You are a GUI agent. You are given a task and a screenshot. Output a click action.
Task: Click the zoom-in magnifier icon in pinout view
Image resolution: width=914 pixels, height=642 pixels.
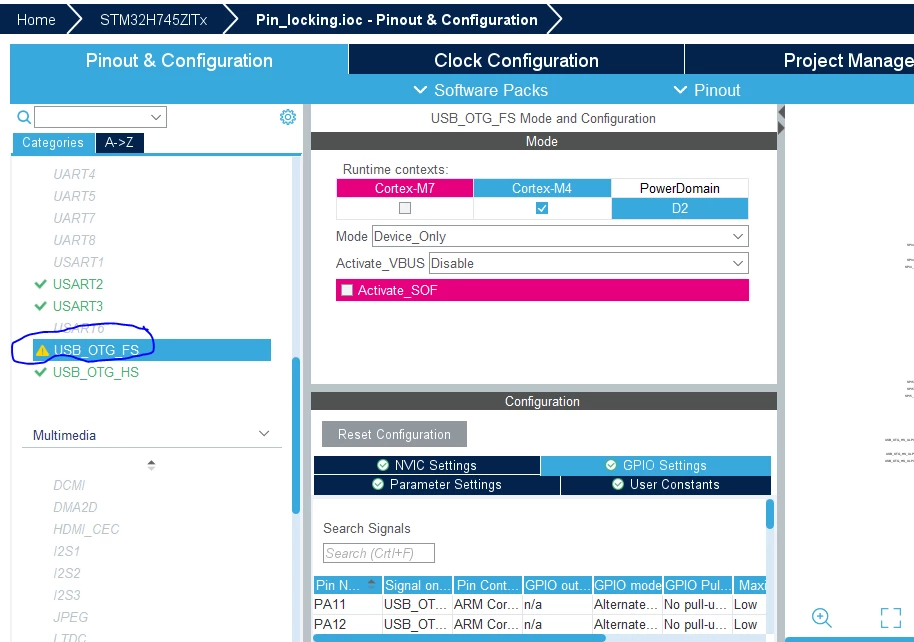click(822, 618)
